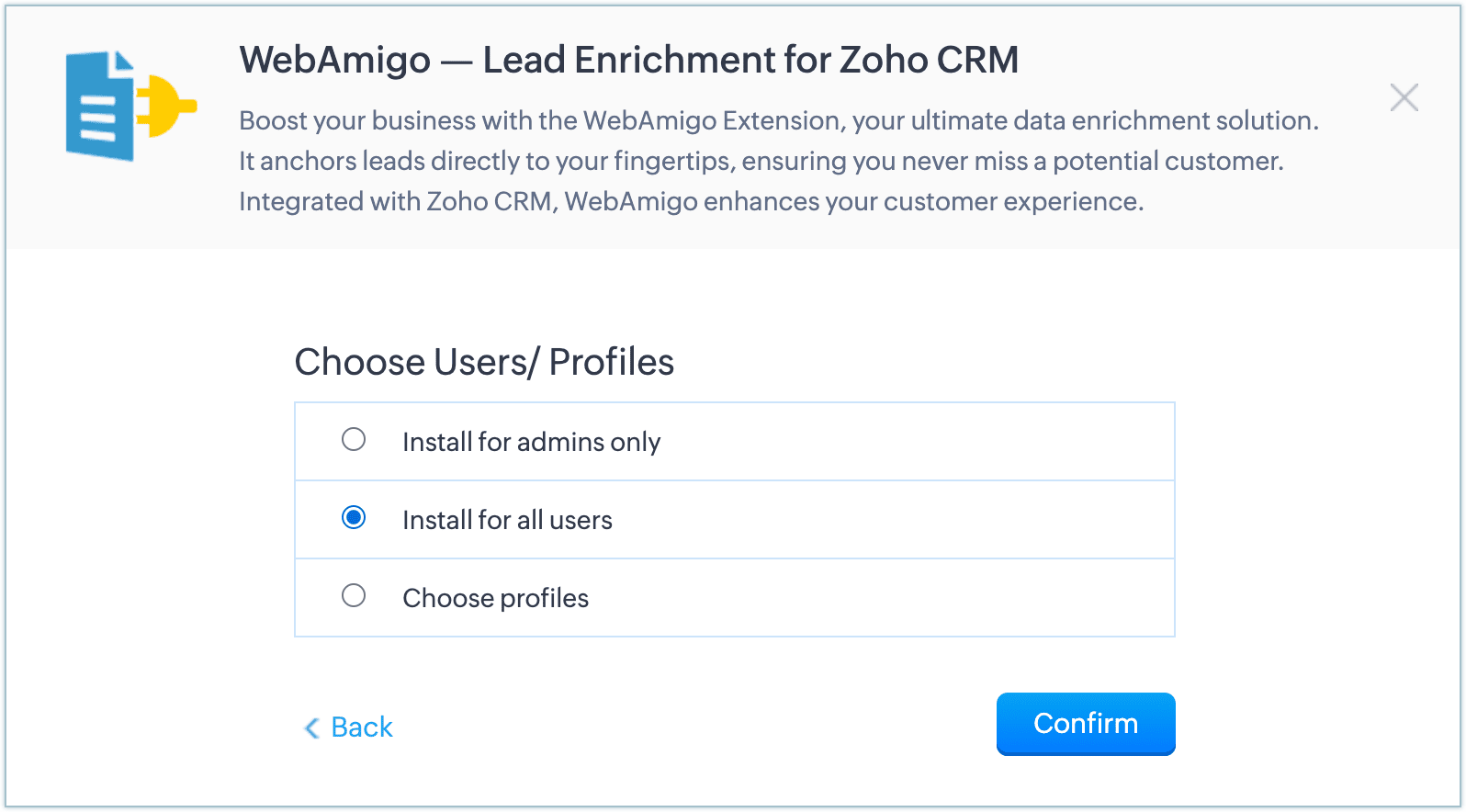Select the Choose profiles radio button
The image size is (1466, 812).
click(354, 596)
